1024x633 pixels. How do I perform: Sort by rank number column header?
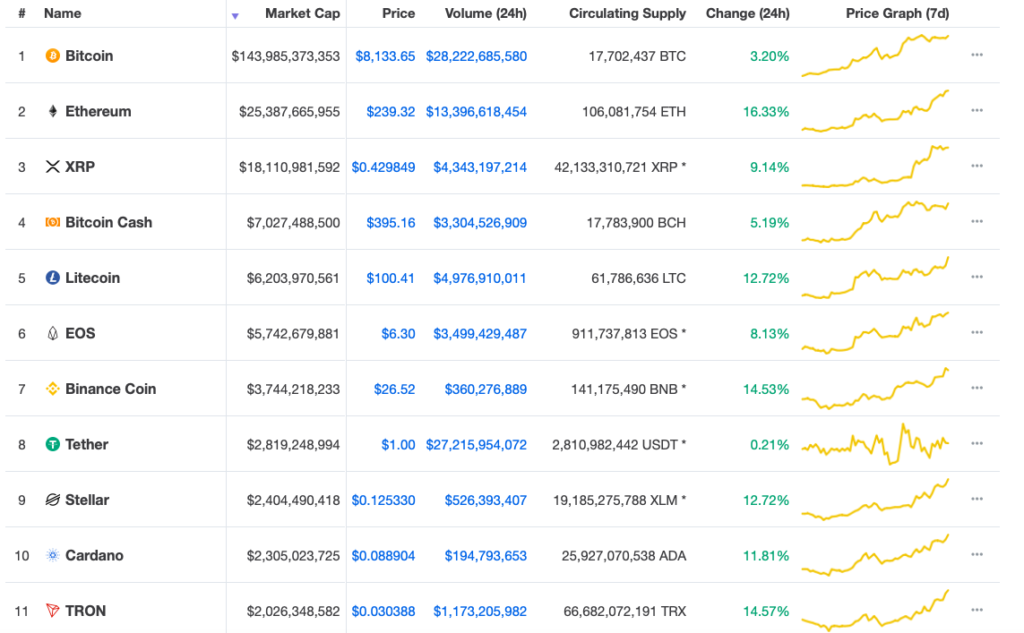(22, 13)
